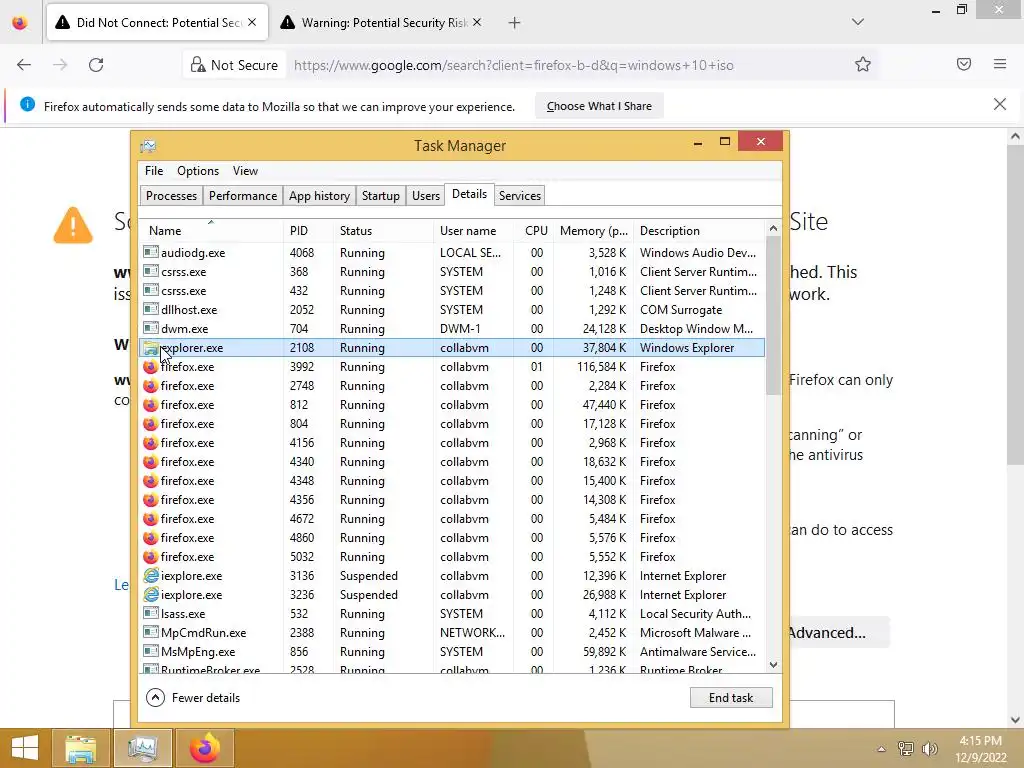Sort by the Description column header
The height and width of the screenshot is (768, 1024).
[x=699, y=231]
